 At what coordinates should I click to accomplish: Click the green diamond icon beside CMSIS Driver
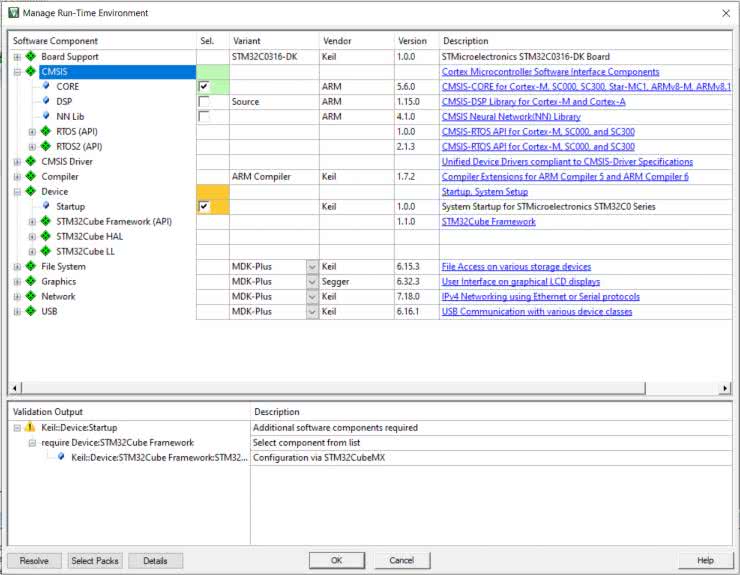(x=30, y=162)
